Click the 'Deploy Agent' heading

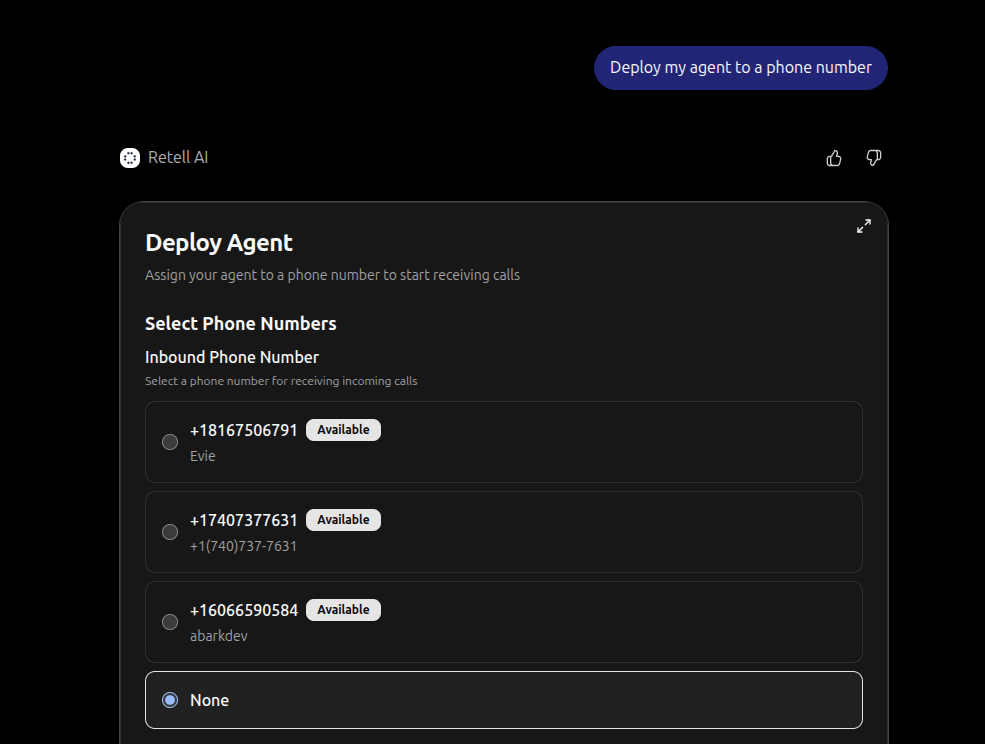point(219,243)
